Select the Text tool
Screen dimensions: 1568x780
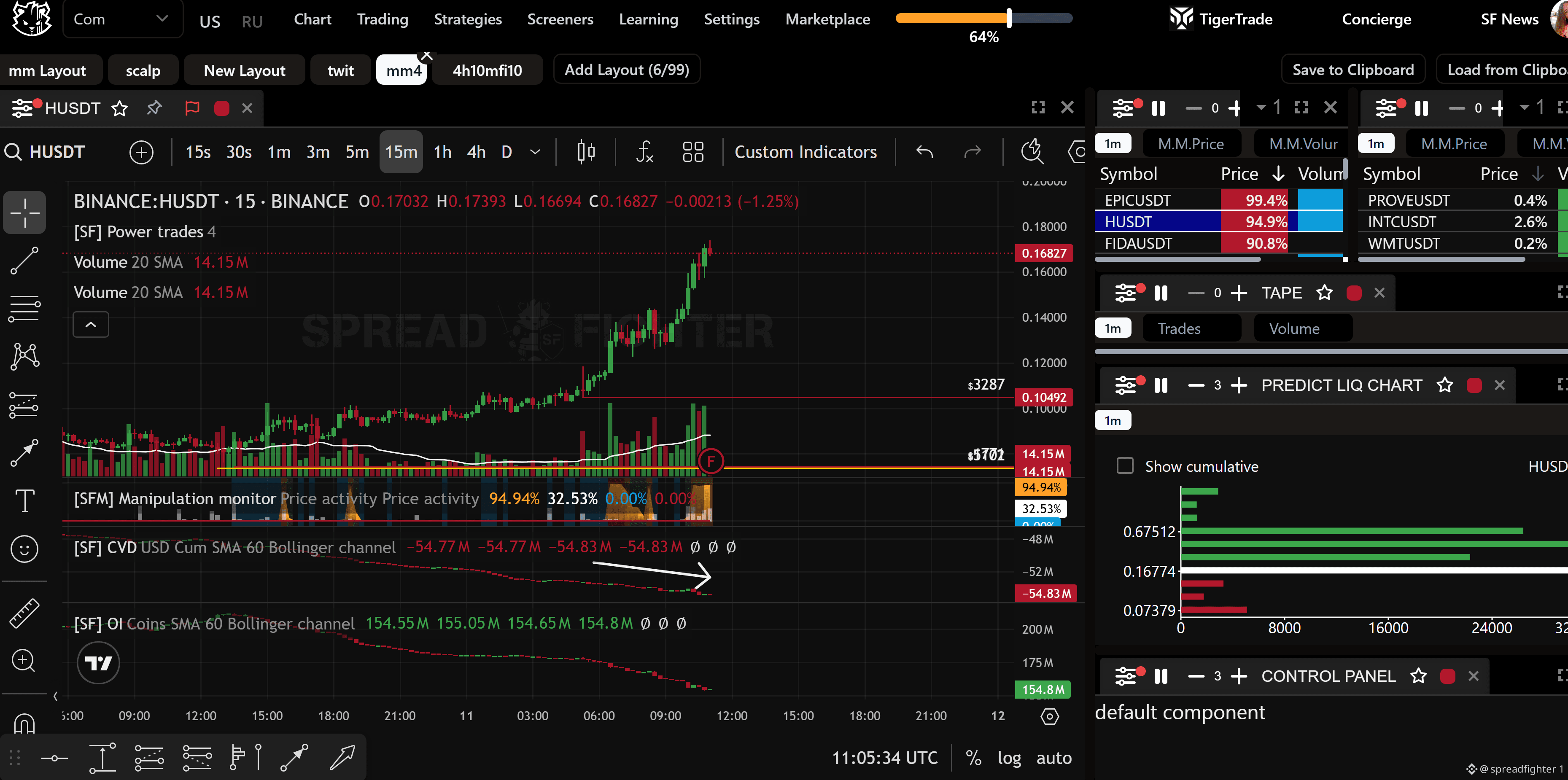click(24, 501)
